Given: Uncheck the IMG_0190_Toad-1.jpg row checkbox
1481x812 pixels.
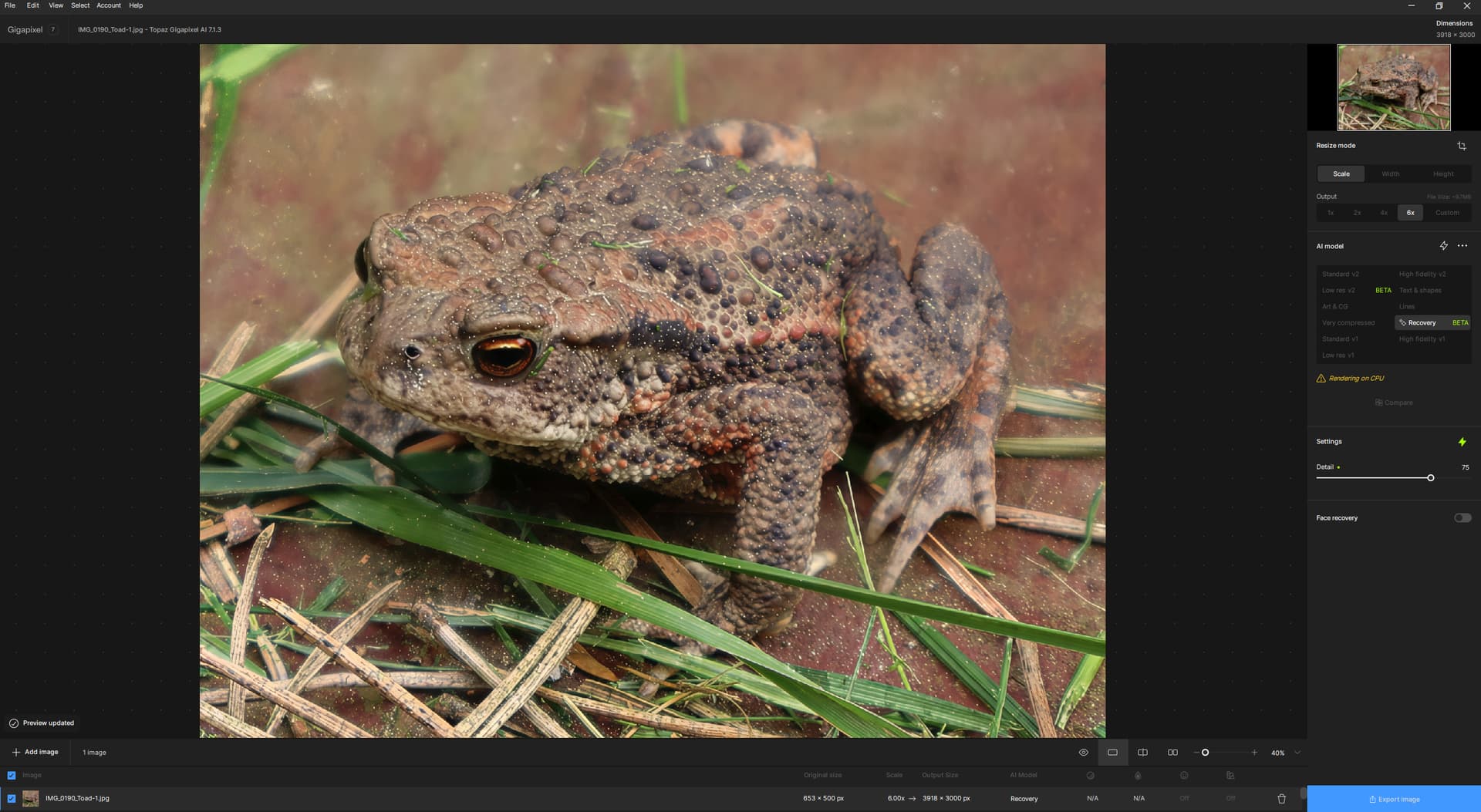Looking at the screenshot, I should point(12,799).
